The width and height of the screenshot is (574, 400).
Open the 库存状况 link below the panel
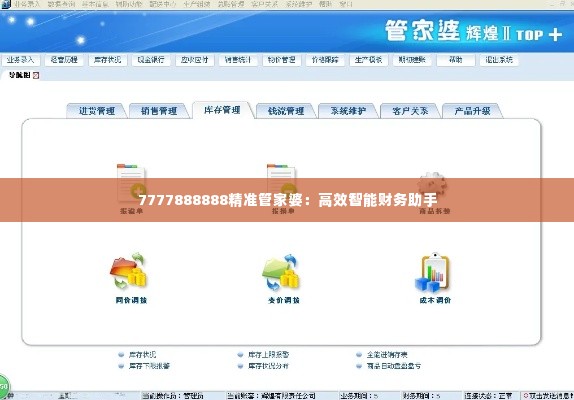click(142, 355)
